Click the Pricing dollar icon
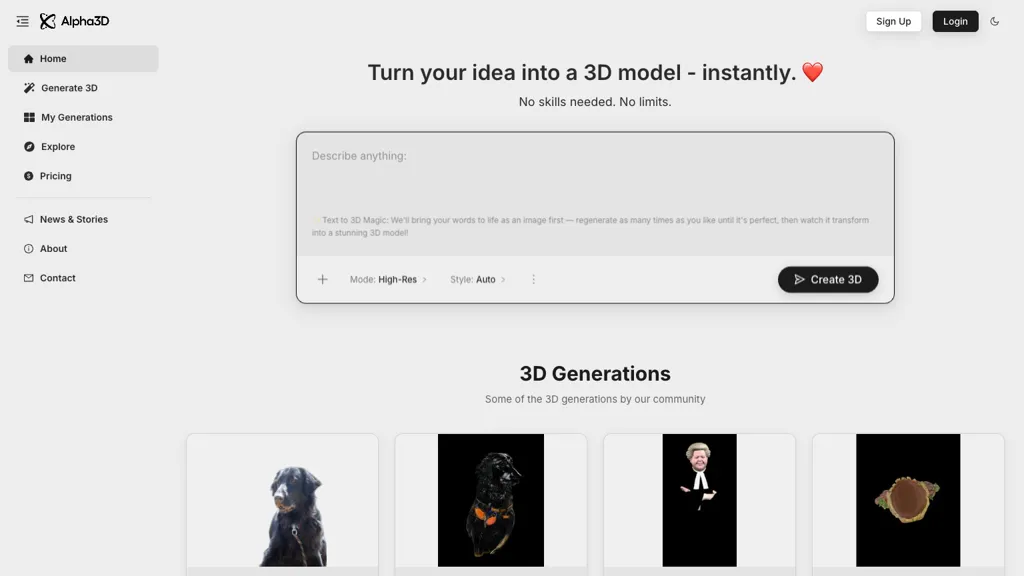Image resolution: width=1024 pixels, height=576 pixels. pos(29,176)
